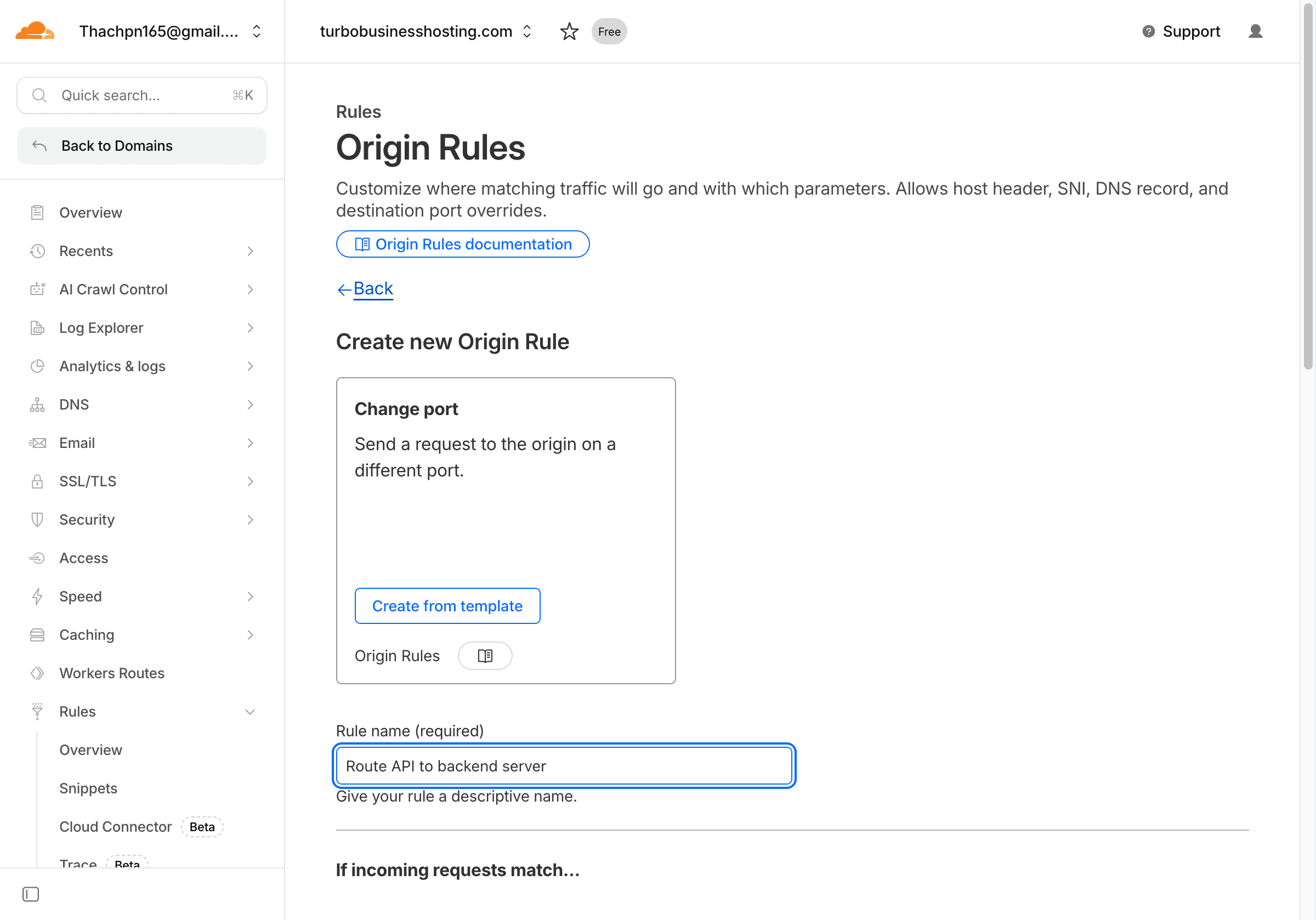Screen dimensions: 1316x920
Task: Open the account switcher dropdown
Action: tap(256, 32)
